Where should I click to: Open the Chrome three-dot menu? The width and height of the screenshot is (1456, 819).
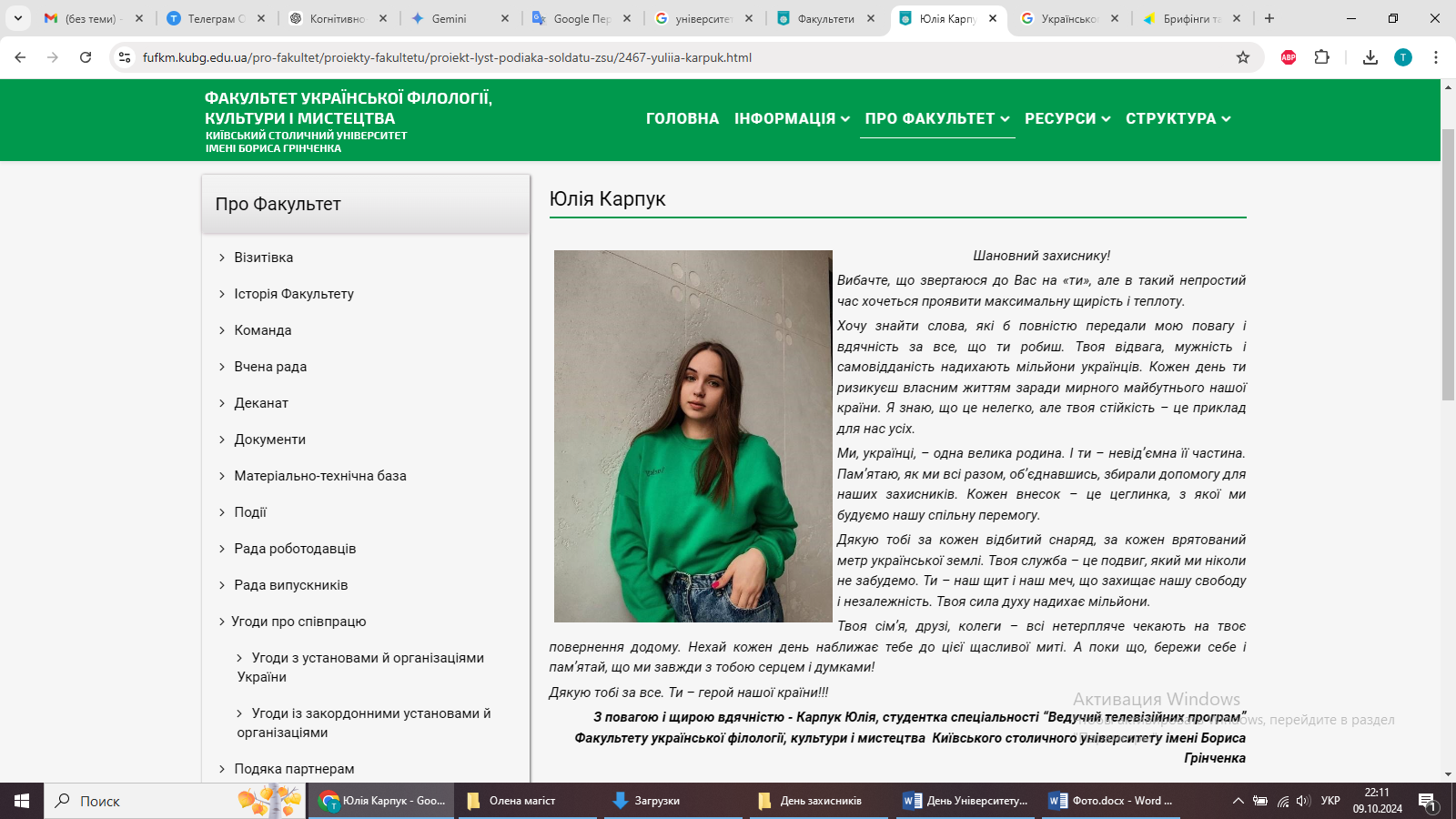(1436, 57)
